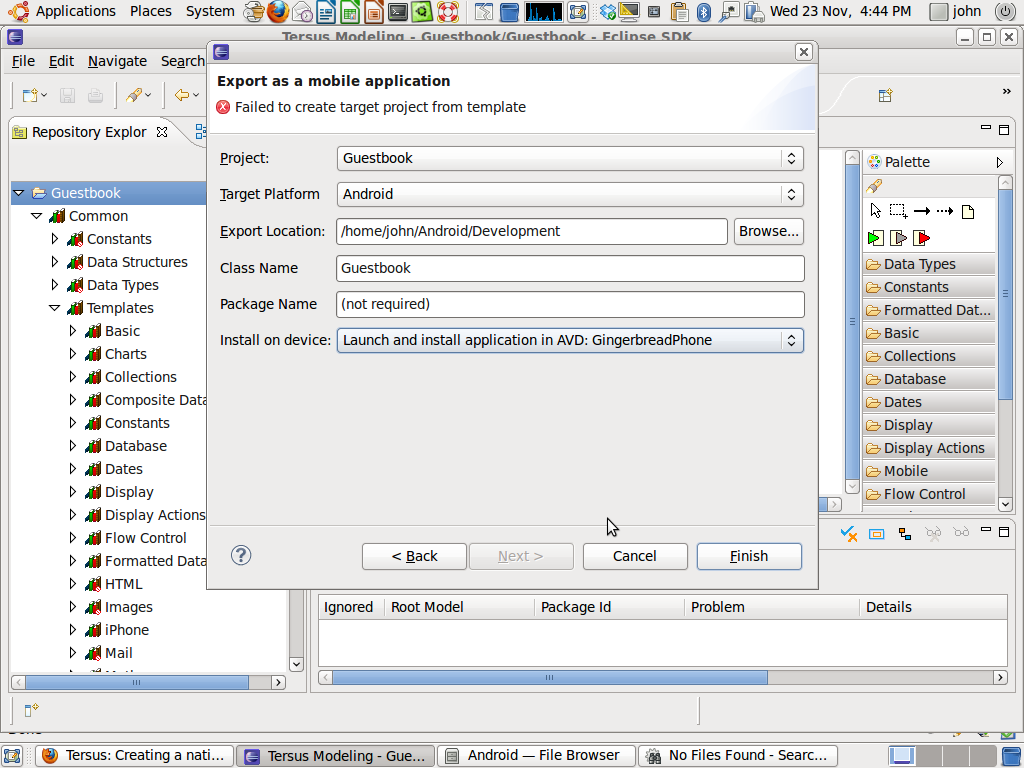Click the Finish button
Image resolution: width=1024 pixels, height=768 pixels.
click(x=749, y=556)
